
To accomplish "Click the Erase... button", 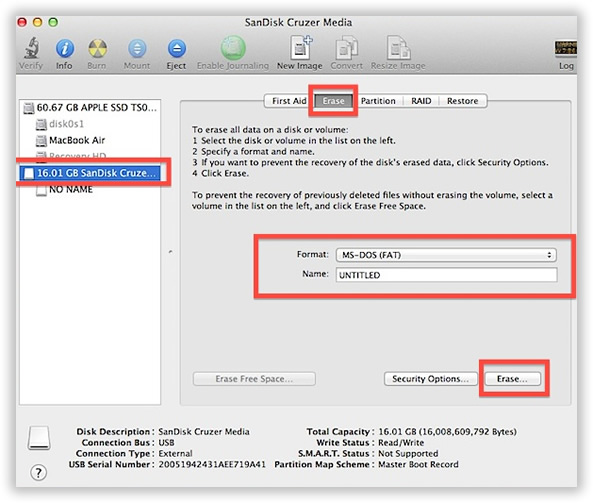I will [x=512, y=379].
